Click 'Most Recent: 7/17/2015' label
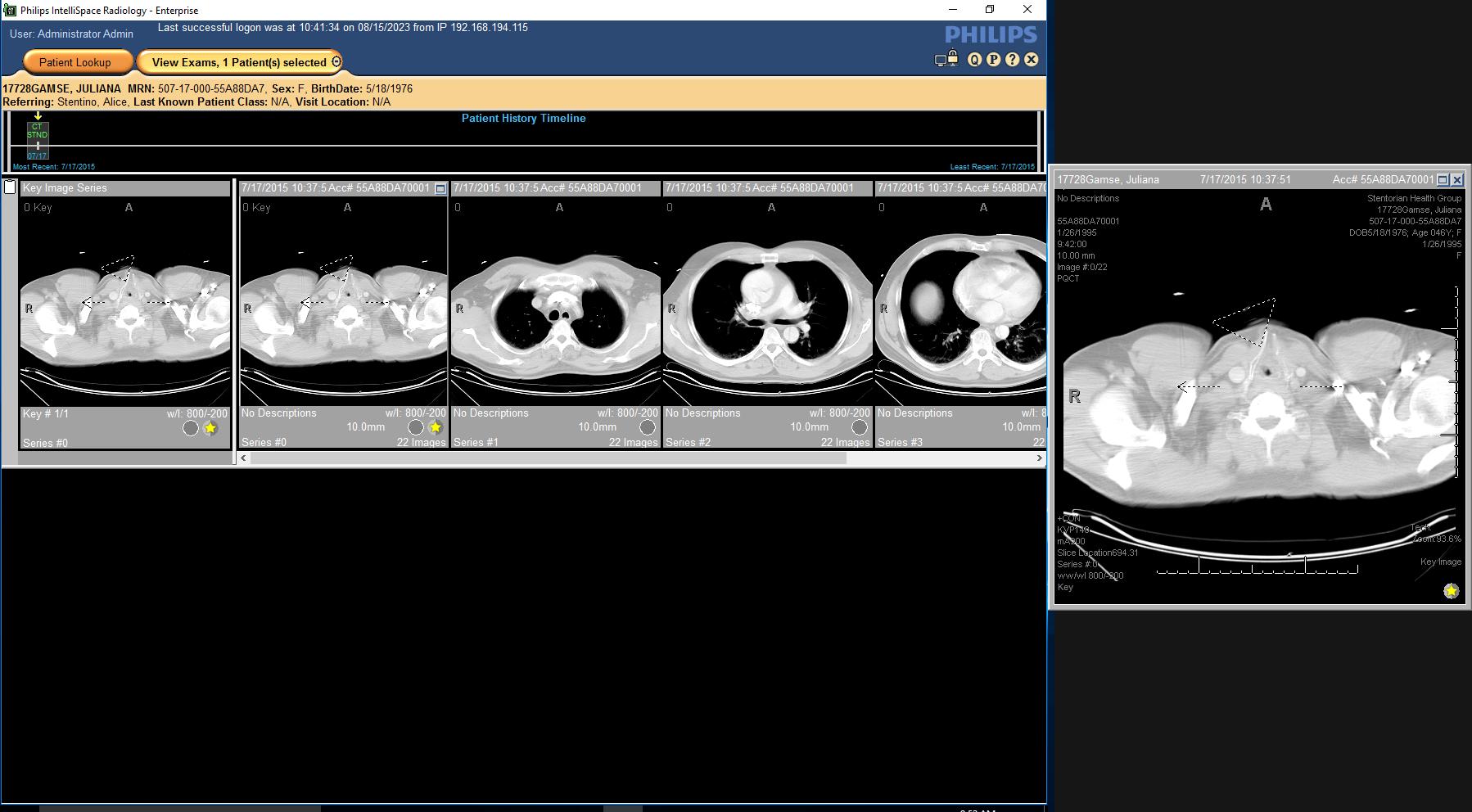Viewport: 1472px width, 812px height. point(54,167)
